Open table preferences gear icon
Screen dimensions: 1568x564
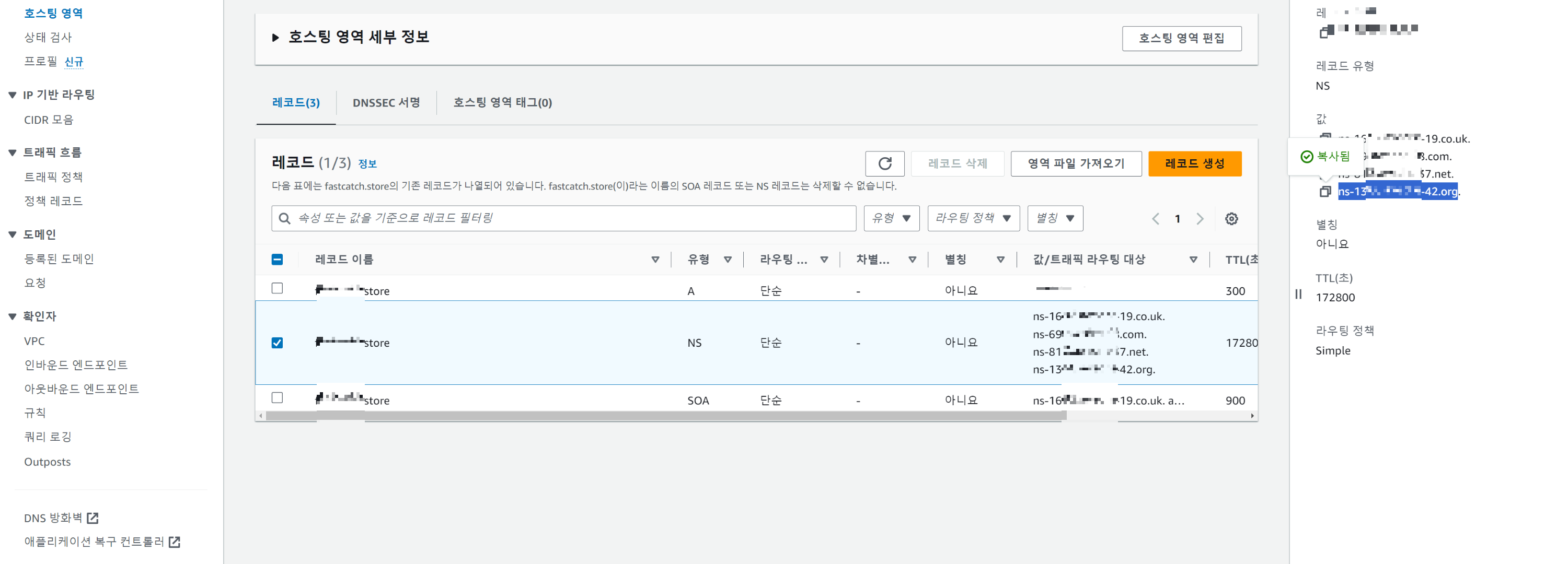pos(1231,218)
